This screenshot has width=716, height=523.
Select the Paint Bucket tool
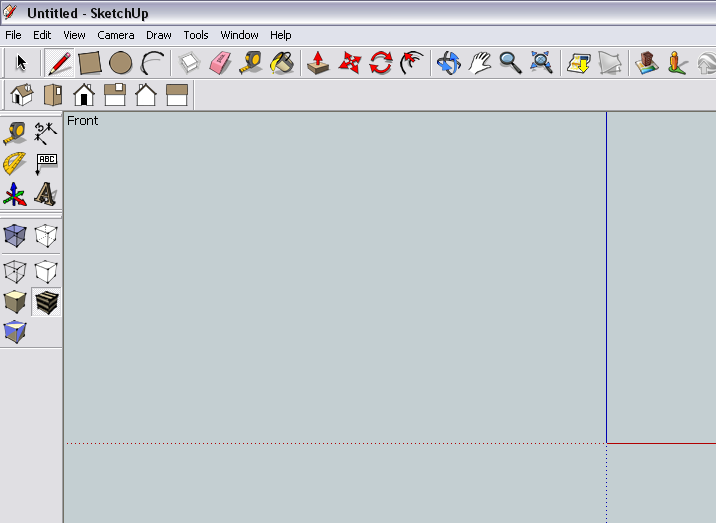282,63
